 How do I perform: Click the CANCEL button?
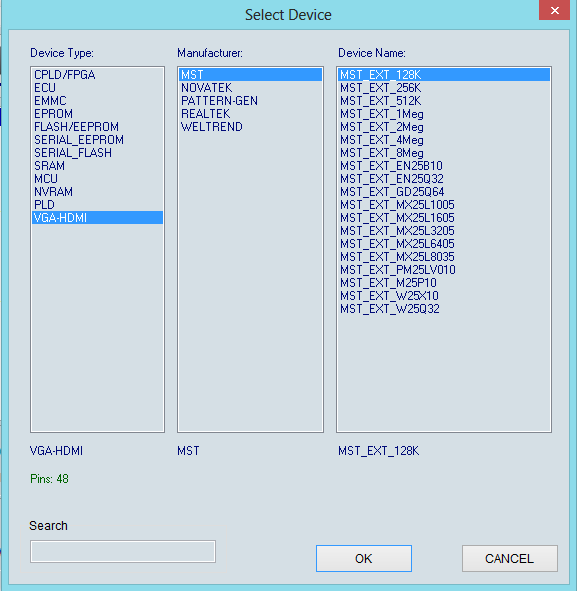point(510,558)
